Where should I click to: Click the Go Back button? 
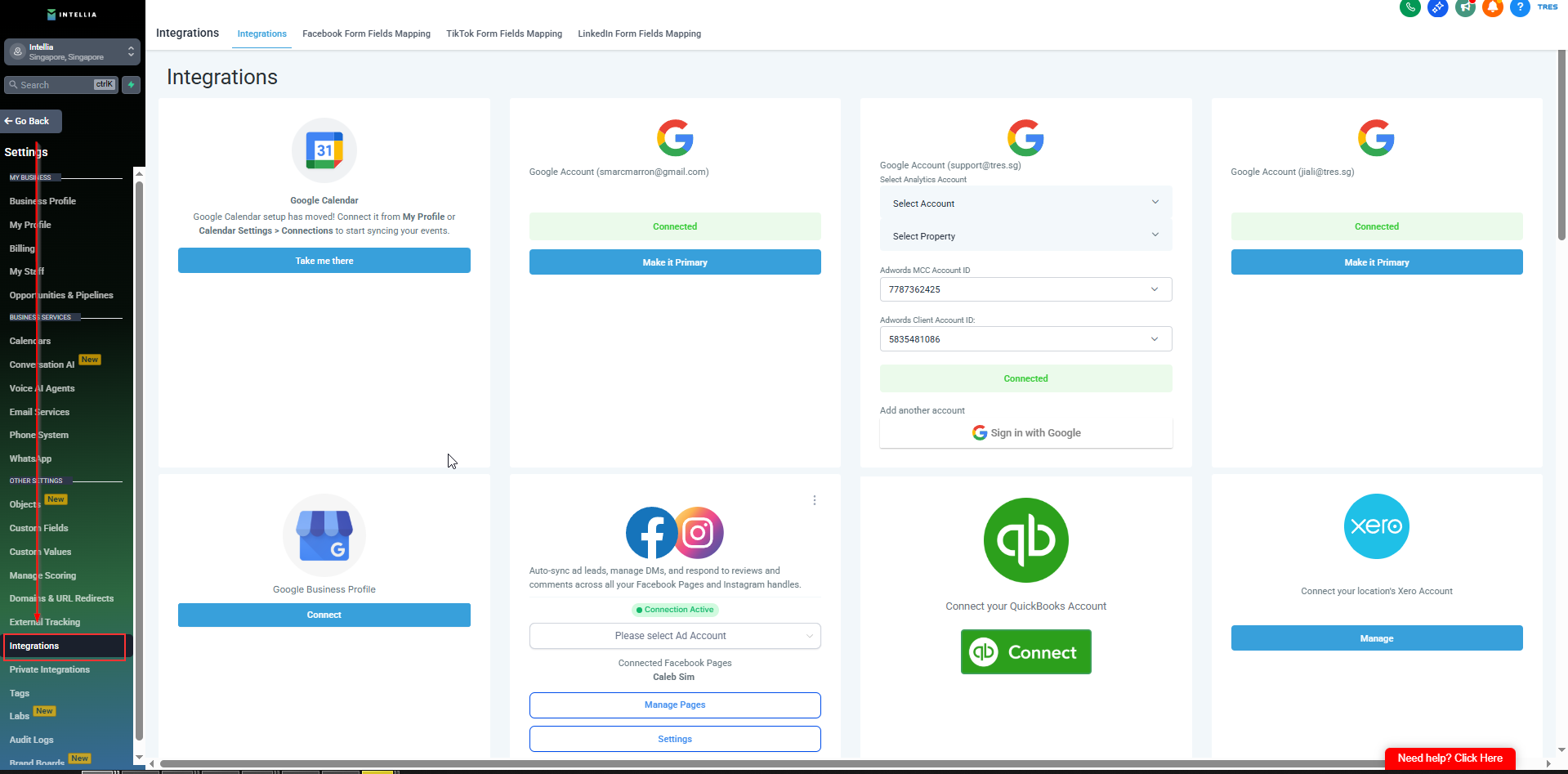[x=31, y=121]
